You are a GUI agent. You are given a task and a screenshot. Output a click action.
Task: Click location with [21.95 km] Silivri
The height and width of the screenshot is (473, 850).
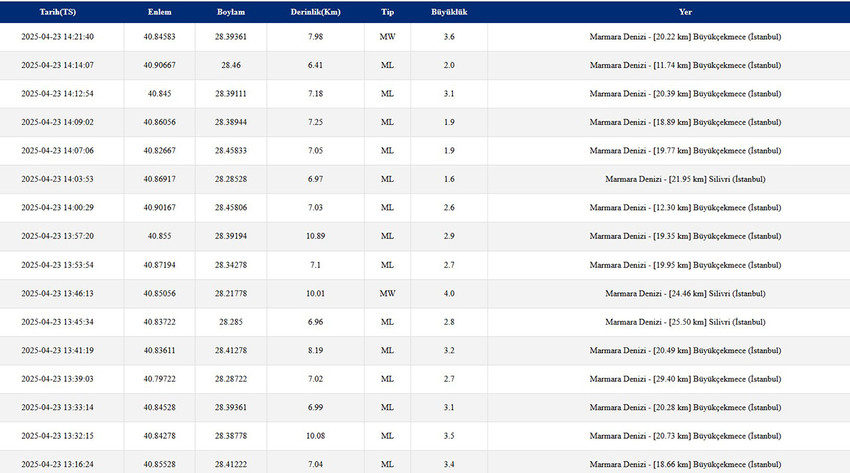click(x=685, y=179)
